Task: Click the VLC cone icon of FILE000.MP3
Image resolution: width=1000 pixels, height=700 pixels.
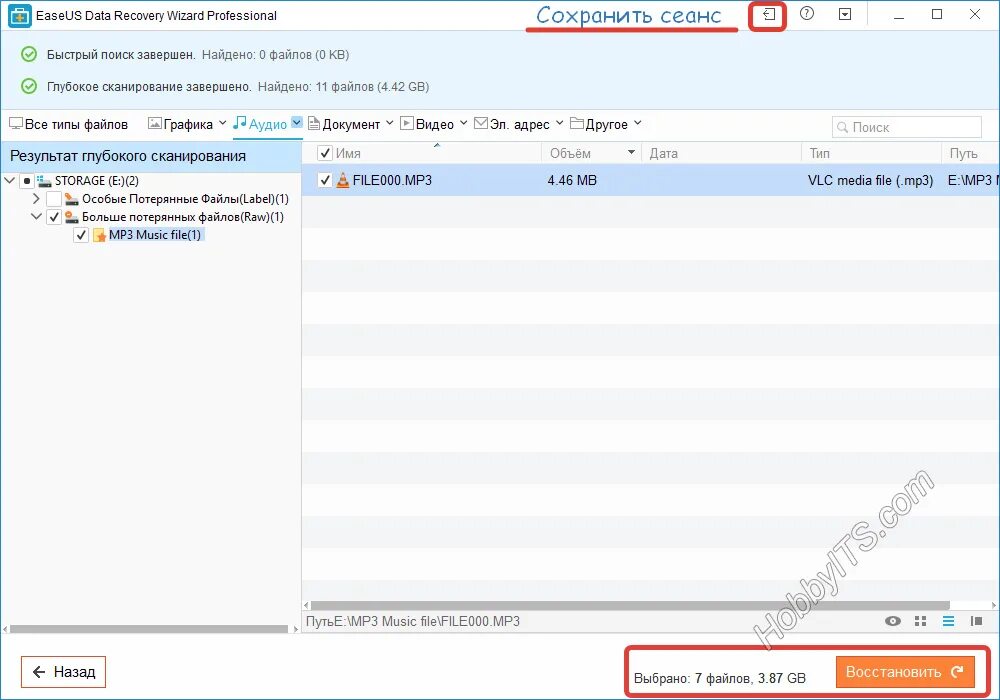Action: click(x=343, y=180)
